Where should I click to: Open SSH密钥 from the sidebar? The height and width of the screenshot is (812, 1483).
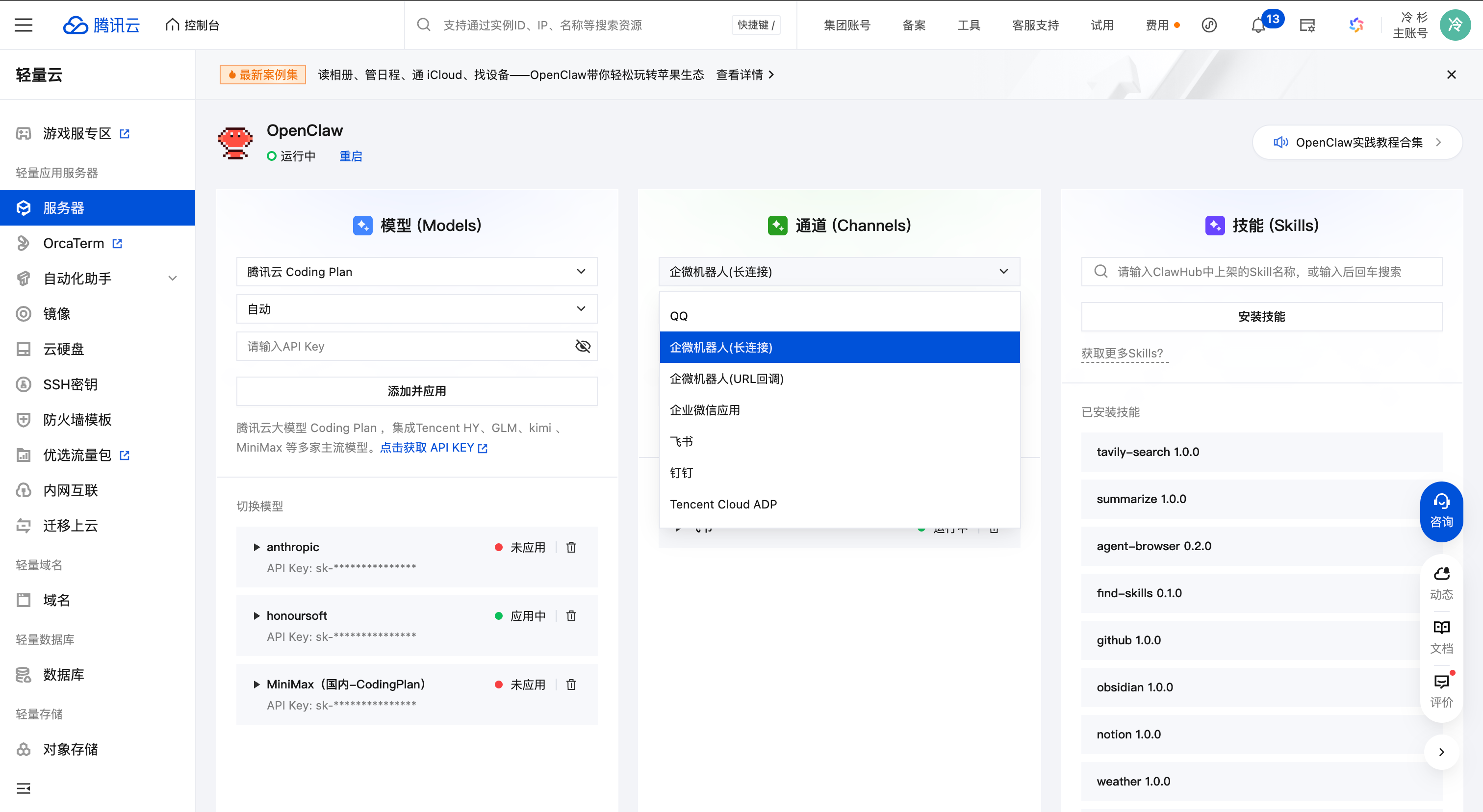[x=70, y=384]
